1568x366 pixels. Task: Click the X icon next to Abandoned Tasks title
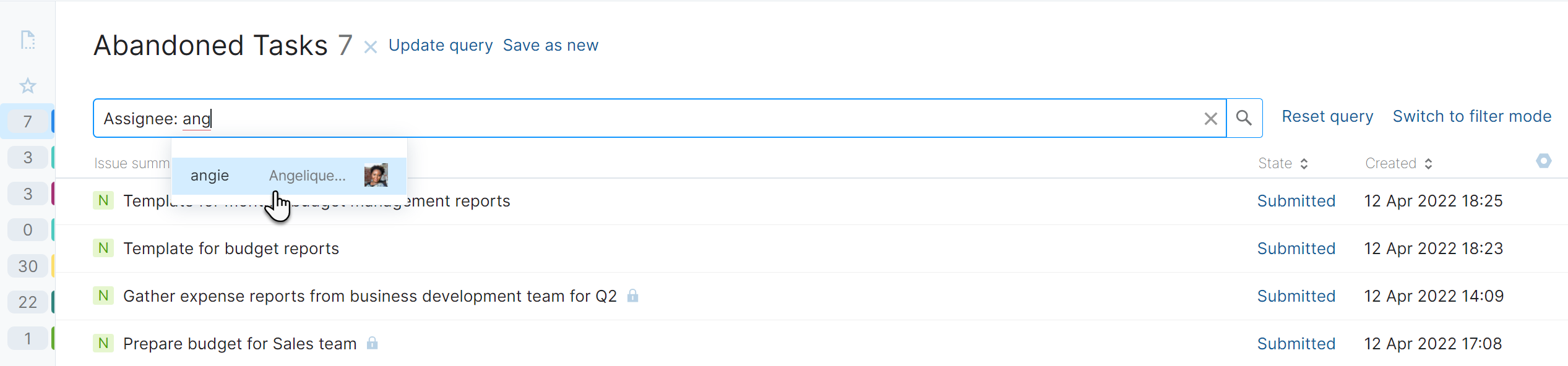point(370,46)
